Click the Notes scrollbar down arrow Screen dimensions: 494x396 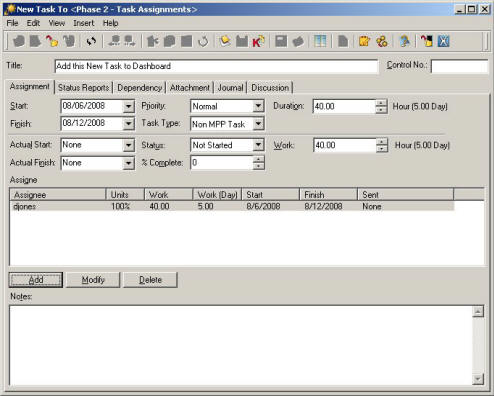point(478,379)
